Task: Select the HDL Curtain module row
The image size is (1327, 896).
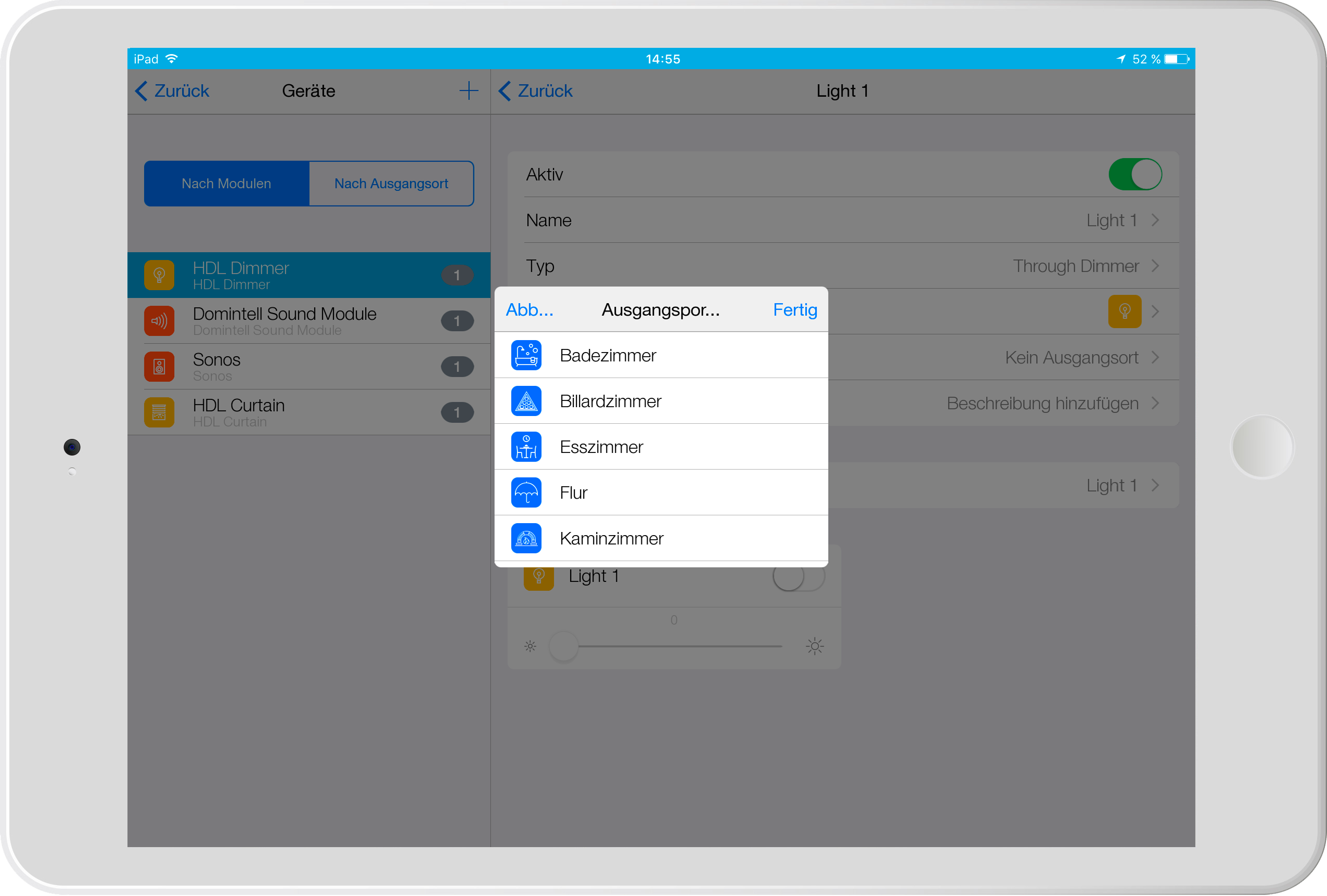Action: 309,412
